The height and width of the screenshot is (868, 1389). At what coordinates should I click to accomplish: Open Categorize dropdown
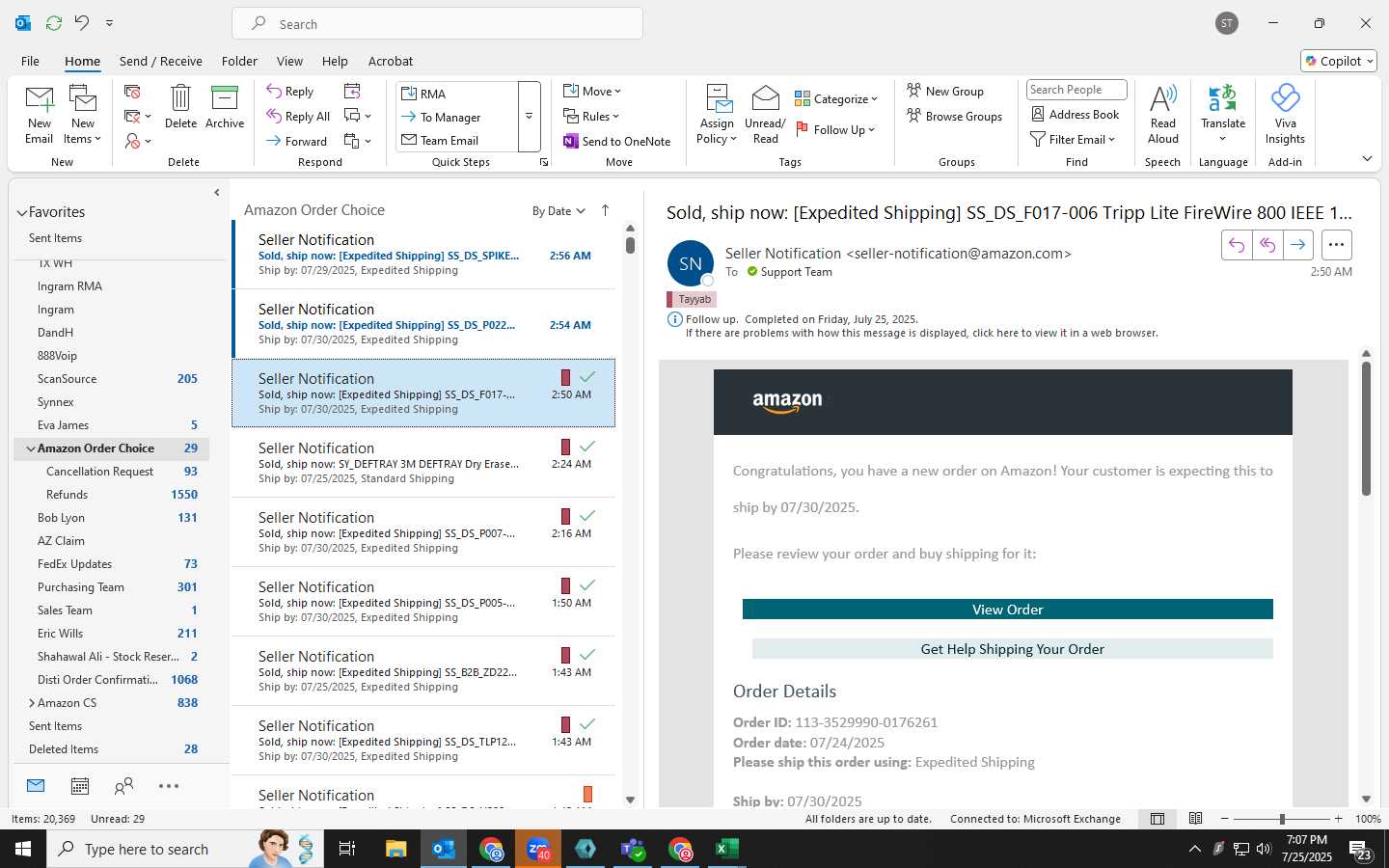[836, 98]
